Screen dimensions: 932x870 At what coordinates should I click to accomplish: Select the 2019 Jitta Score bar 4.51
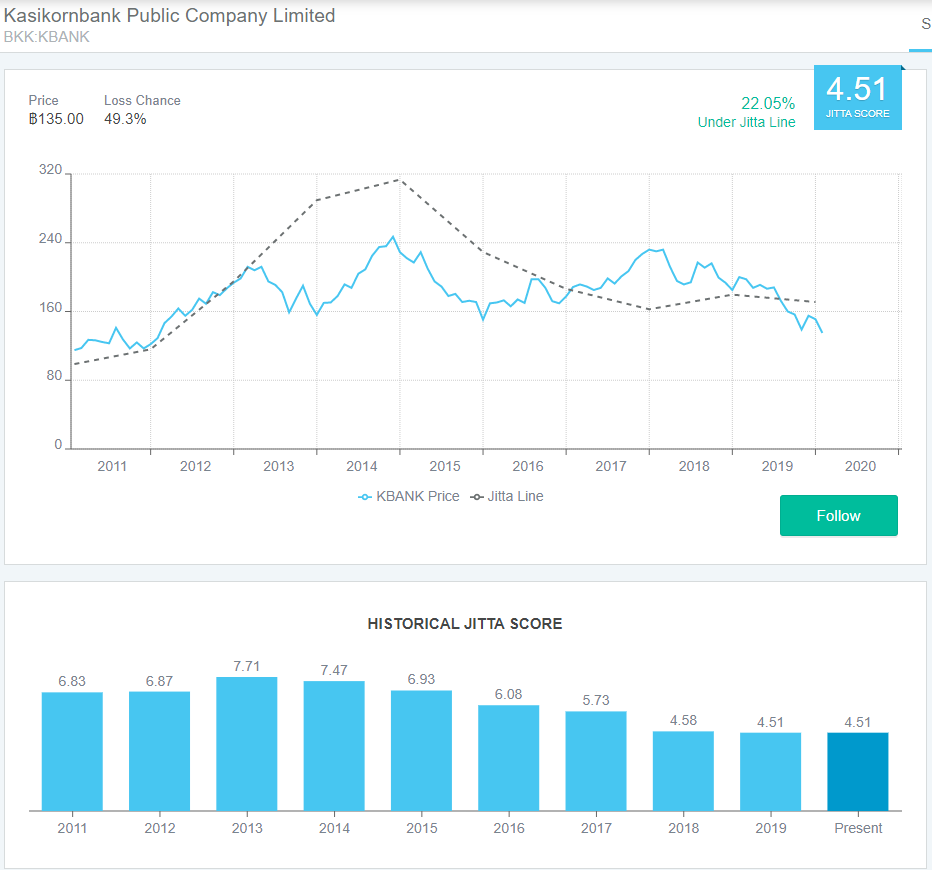pos(771,771)
